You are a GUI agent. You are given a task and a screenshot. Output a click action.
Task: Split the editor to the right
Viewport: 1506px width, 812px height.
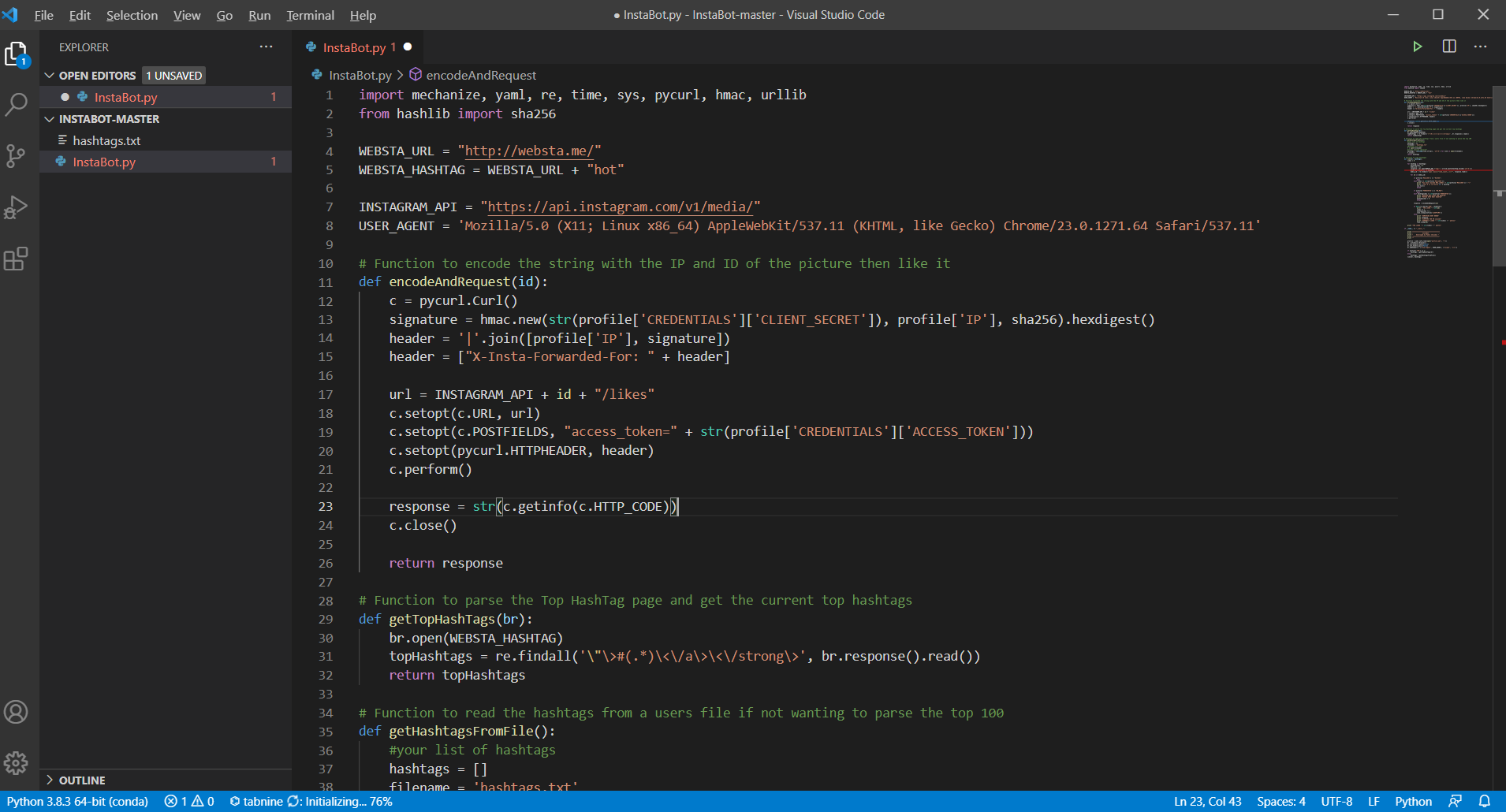(x=1449, y=47)
